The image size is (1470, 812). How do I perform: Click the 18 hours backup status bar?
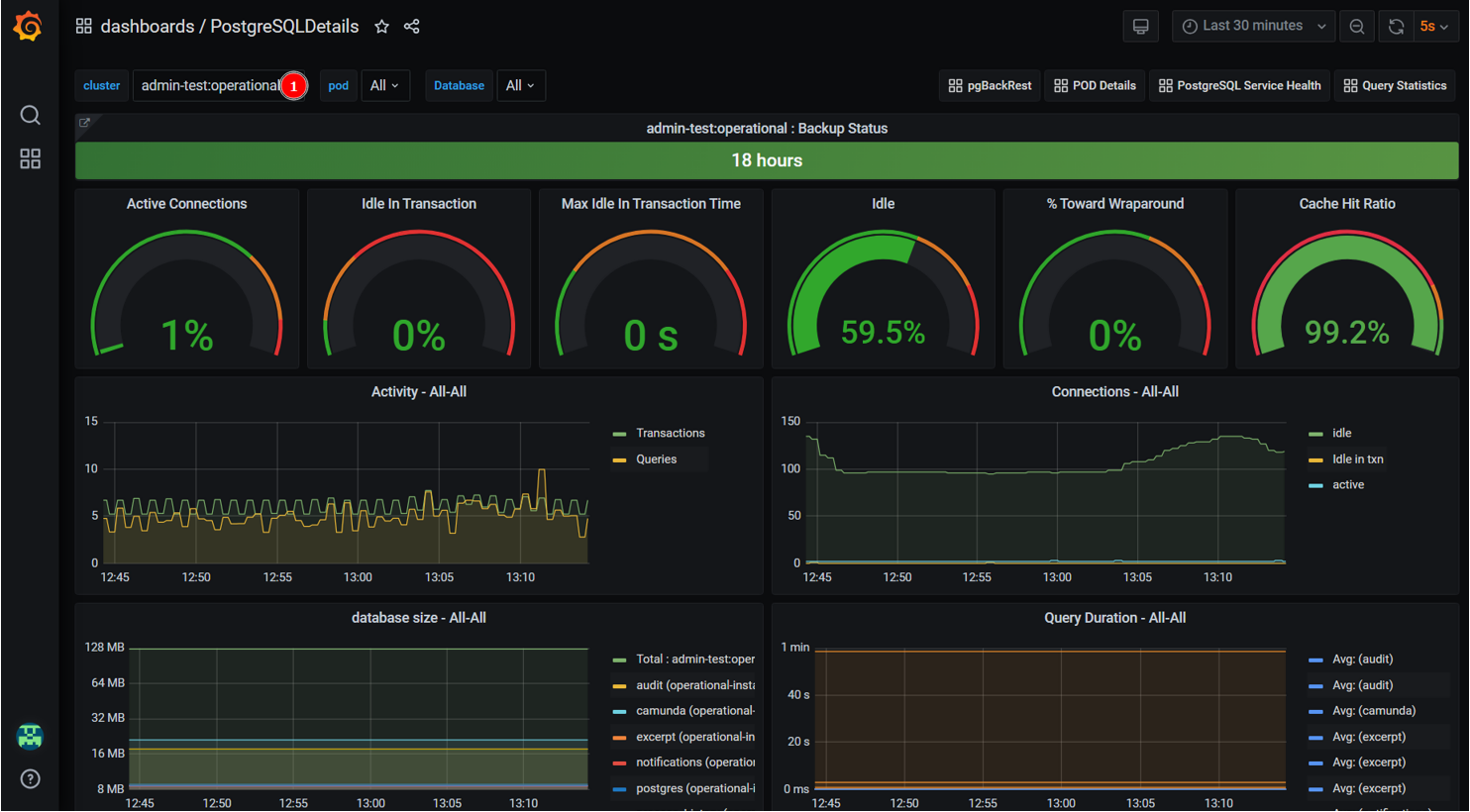(767, 160)
